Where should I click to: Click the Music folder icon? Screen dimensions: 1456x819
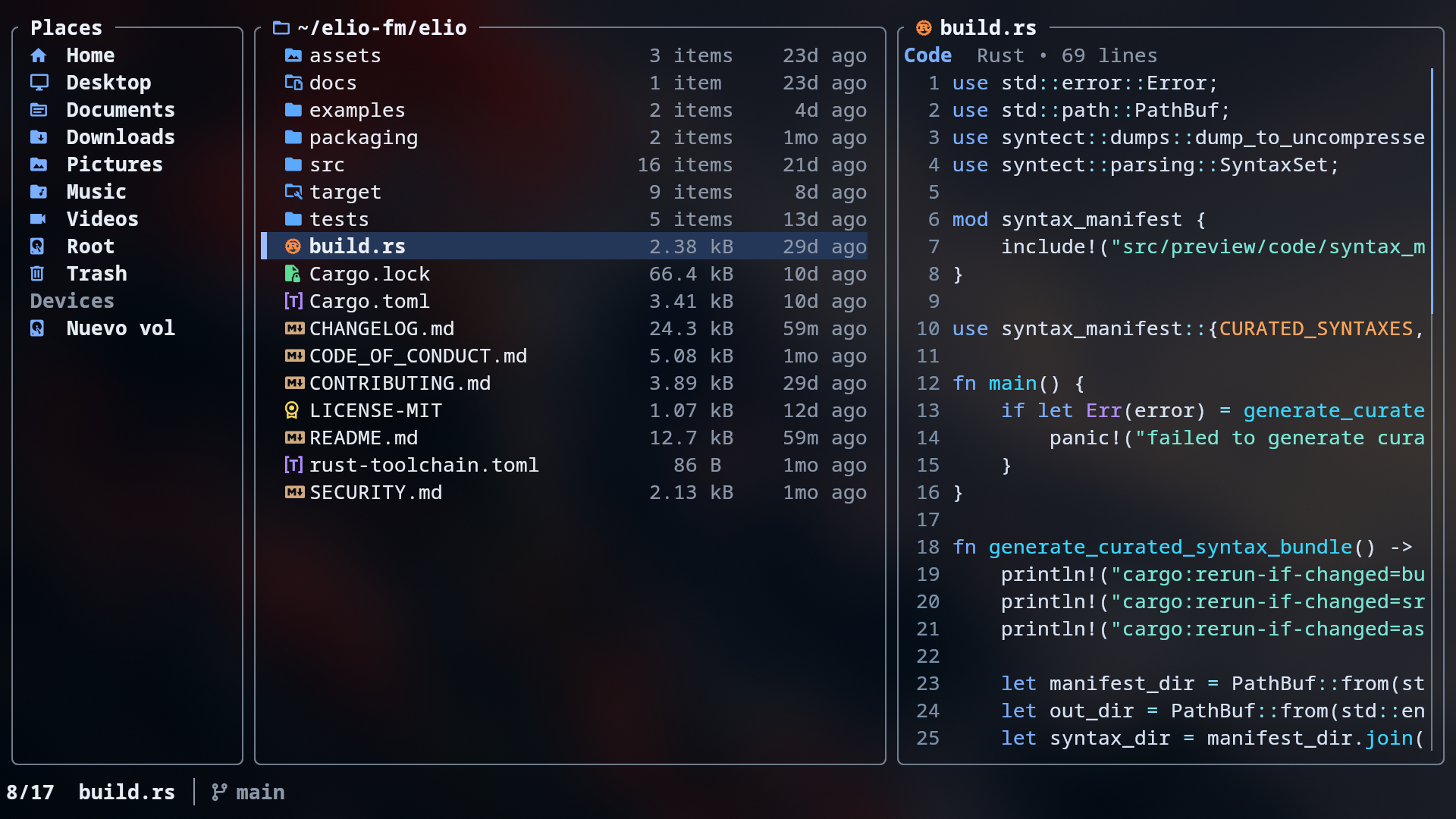39,192
